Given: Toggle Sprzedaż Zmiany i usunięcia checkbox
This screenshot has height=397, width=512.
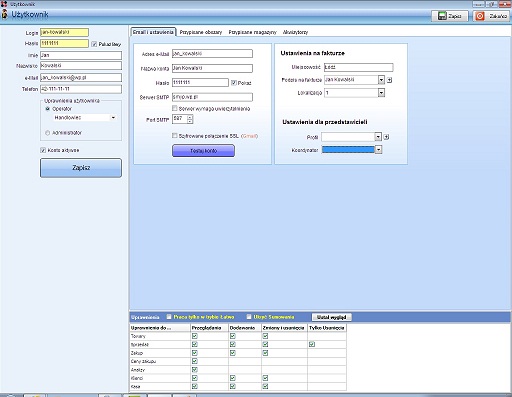Looking at the screenshot, I should click(x=265, y=344).
